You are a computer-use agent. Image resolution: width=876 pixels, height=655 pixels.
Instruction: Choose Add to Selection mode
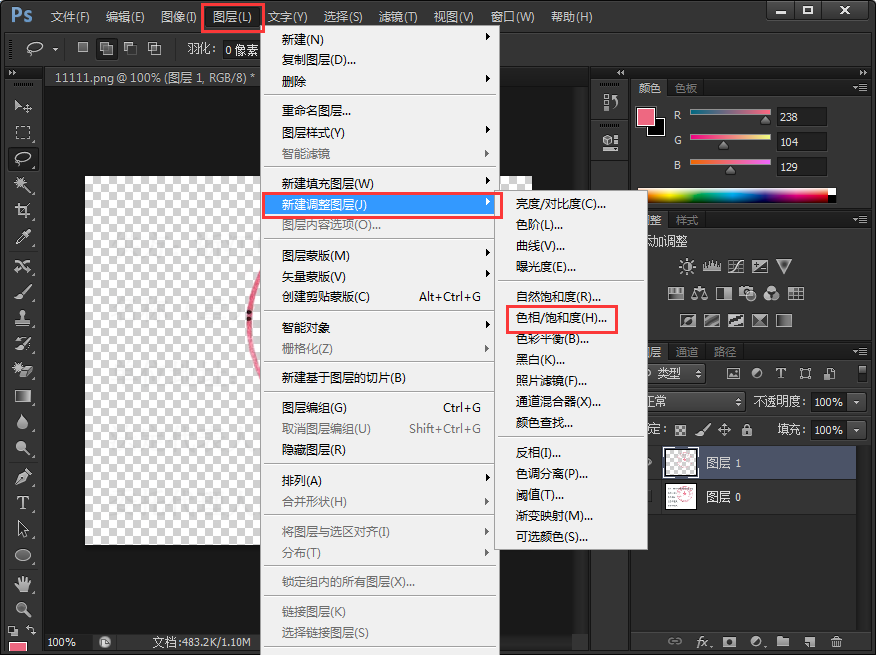pyautogui.click(x=106, y=49)
